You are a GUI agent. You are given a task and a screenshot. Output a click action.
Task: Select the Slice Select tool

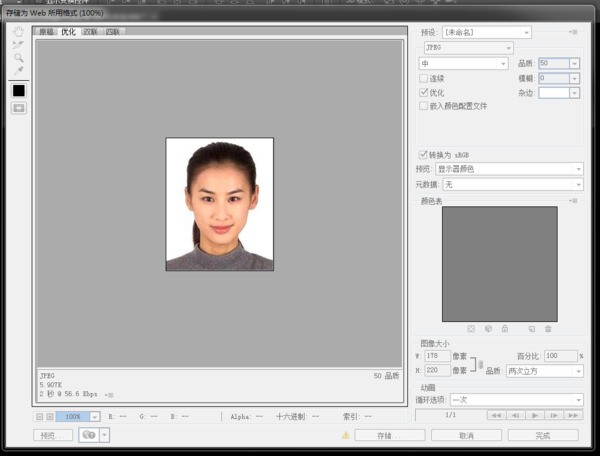pyautogui.click(x=18, y=44)
